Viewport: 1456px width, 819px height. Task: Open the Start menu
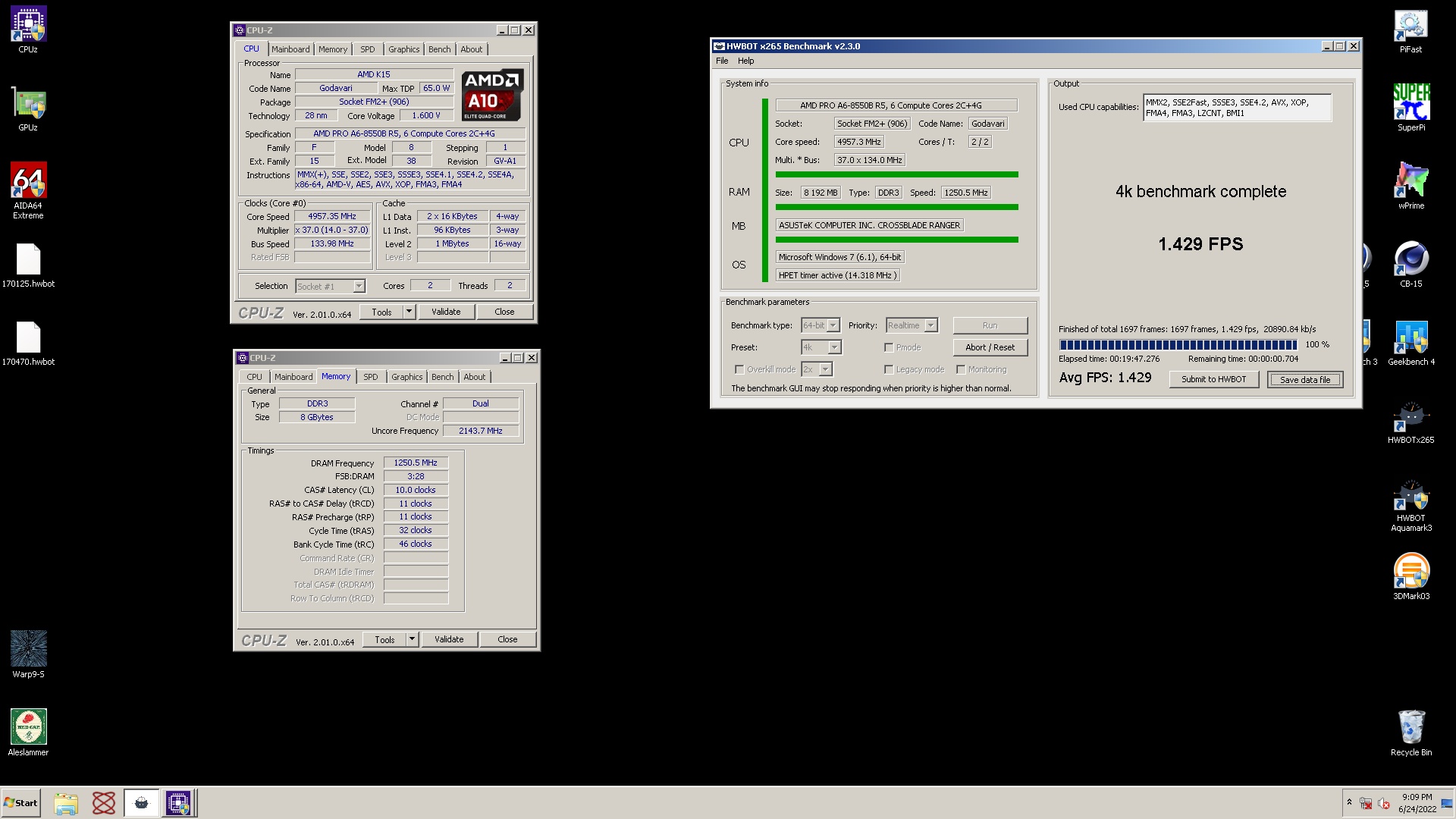click(x=21, y=803)
